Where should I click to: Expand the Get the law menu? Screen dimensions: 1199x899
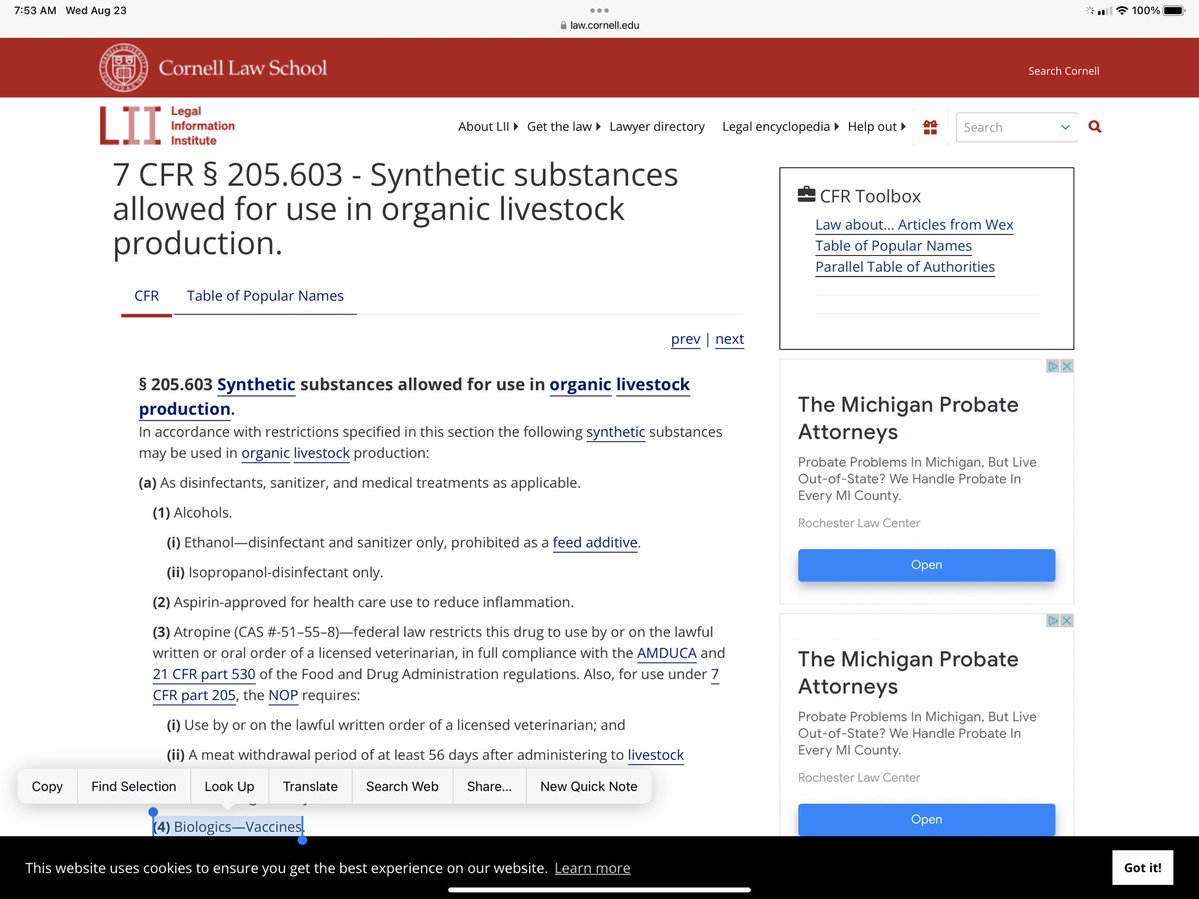tap(564, 127)
